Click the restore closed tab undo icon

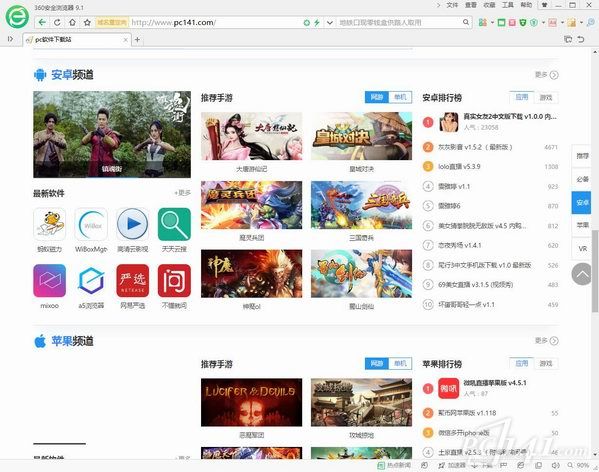point(581,39)
